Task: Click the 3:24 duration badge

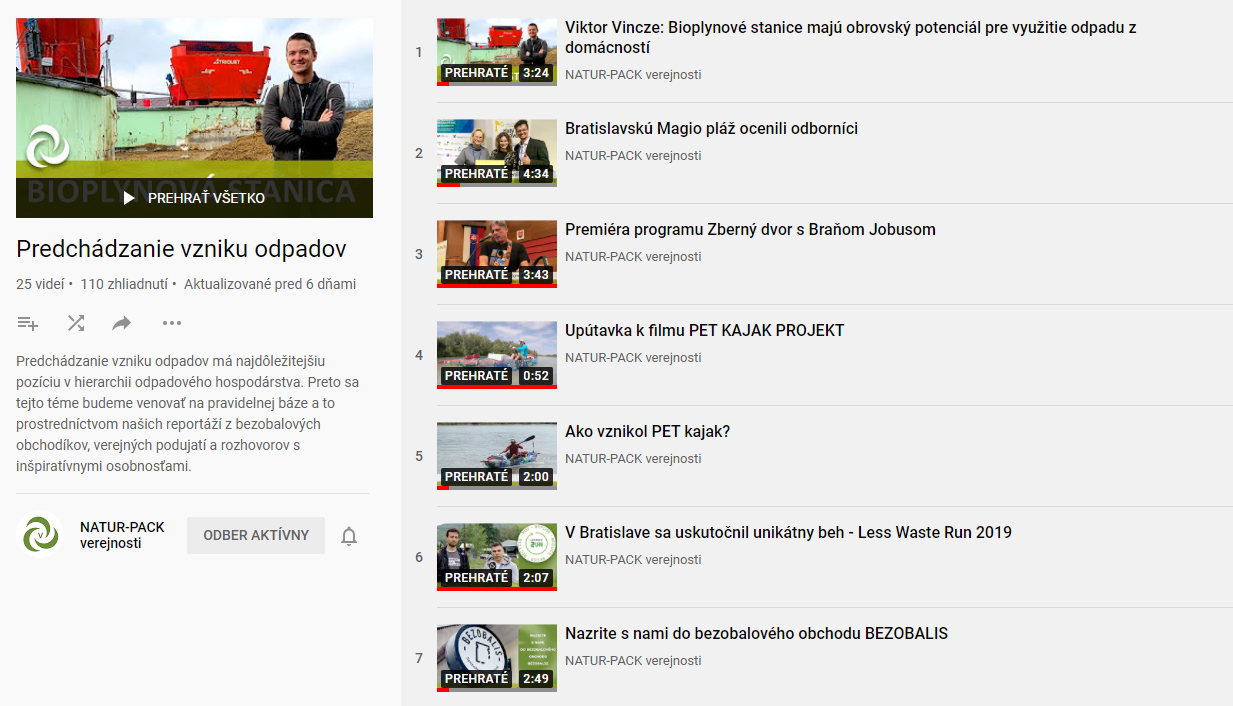Action: pyautogui.click(x=536, y=73)
